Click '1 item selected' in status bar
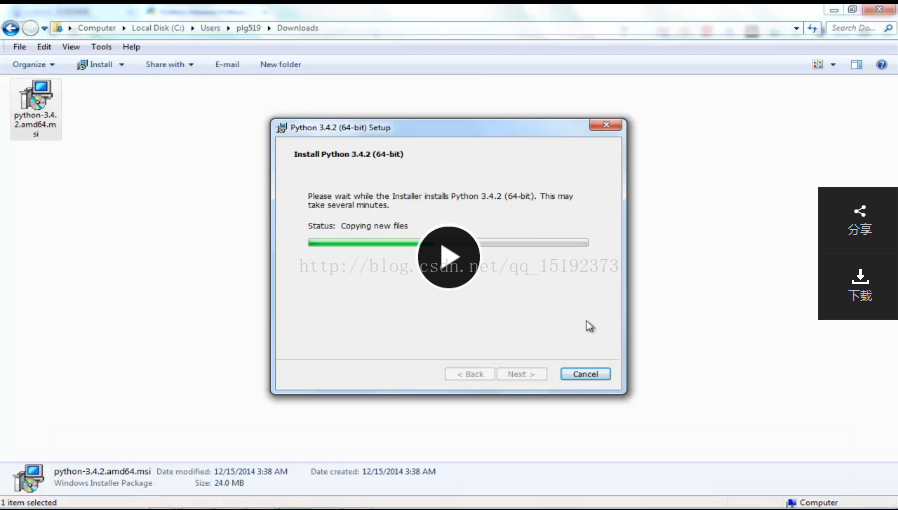The height and width of the screenshot is (510, 898). pos(29,503)
